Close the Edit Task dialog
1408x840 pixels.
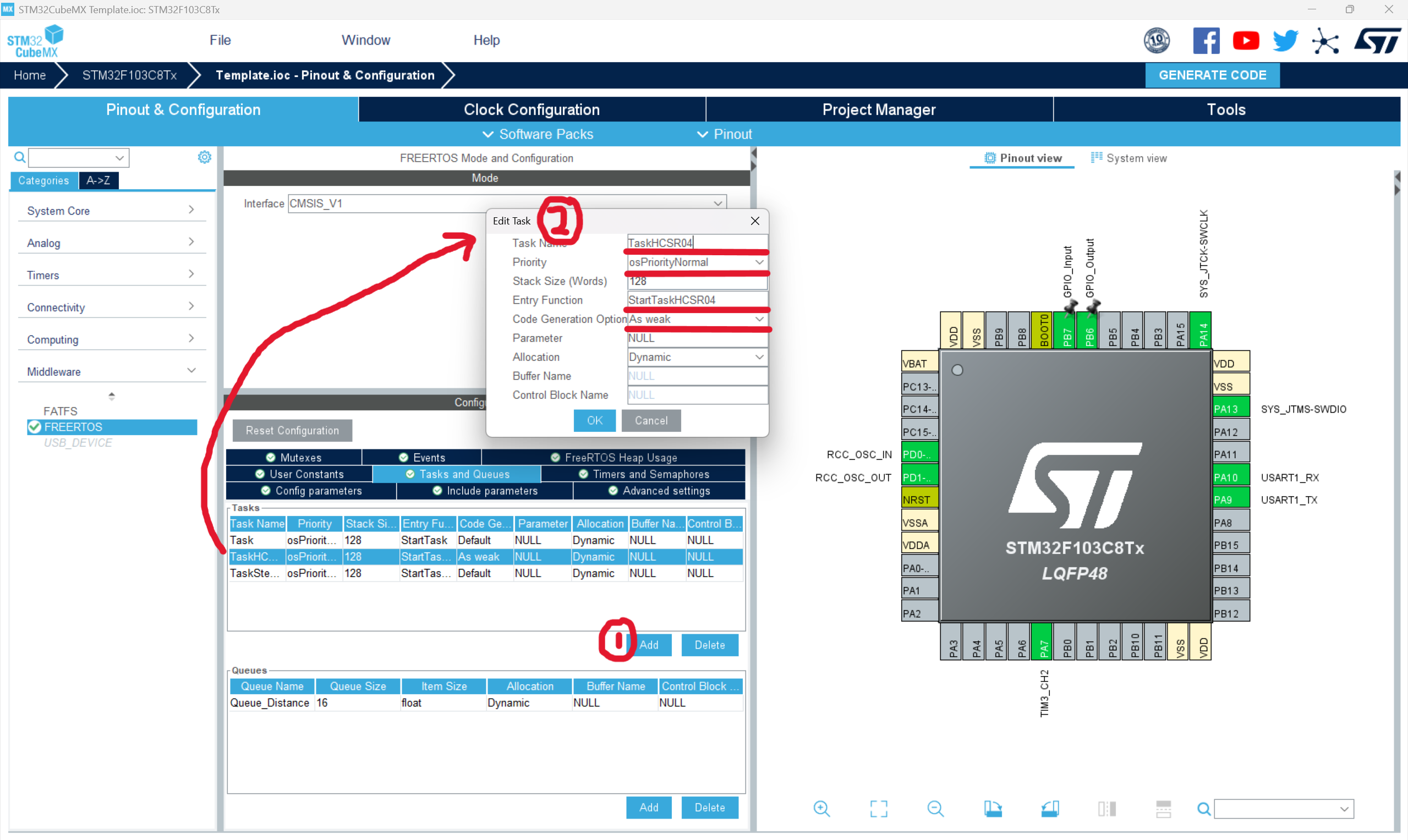point(755,221)
